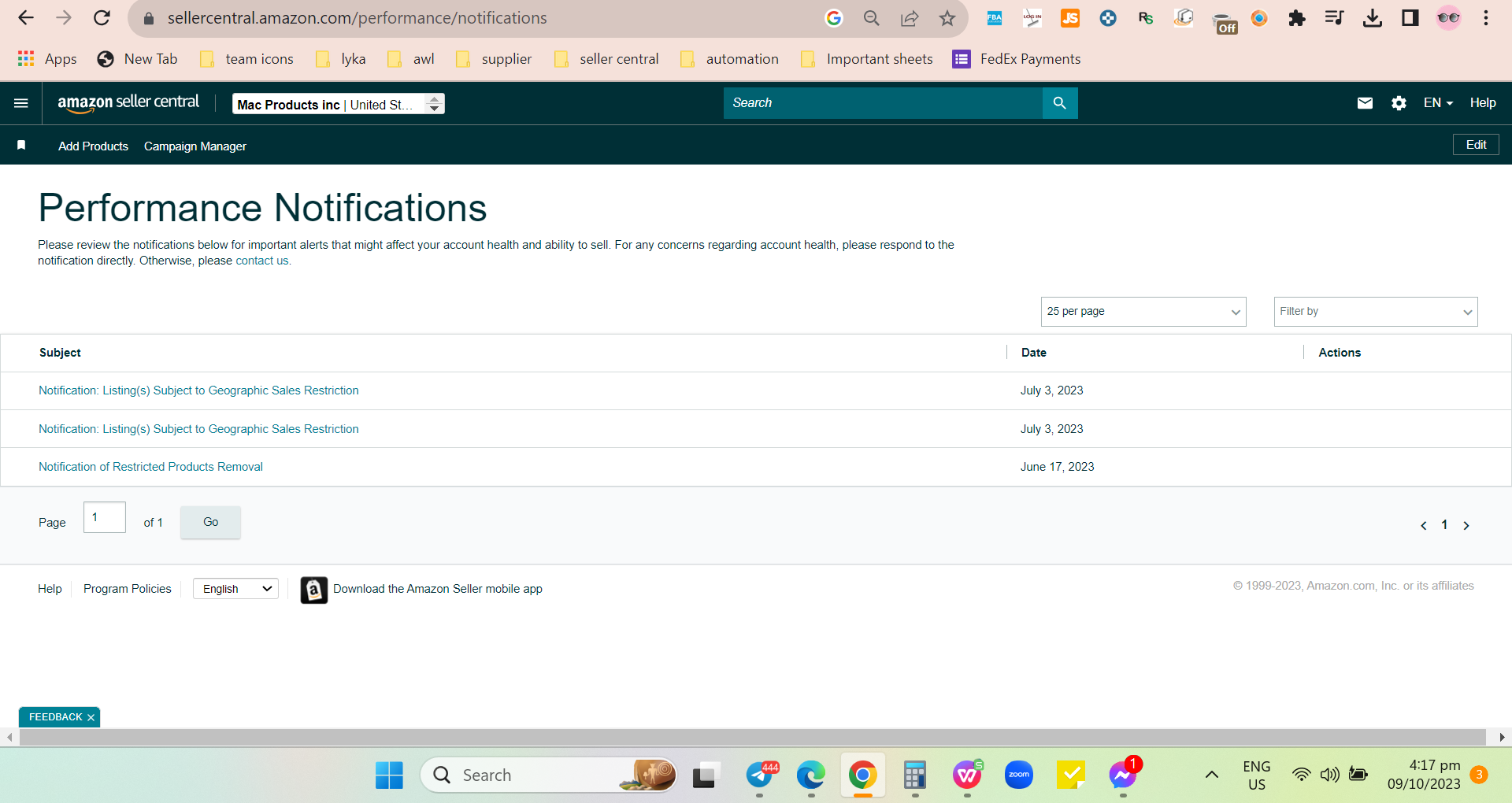Open the contact us link

coord(262,261)
